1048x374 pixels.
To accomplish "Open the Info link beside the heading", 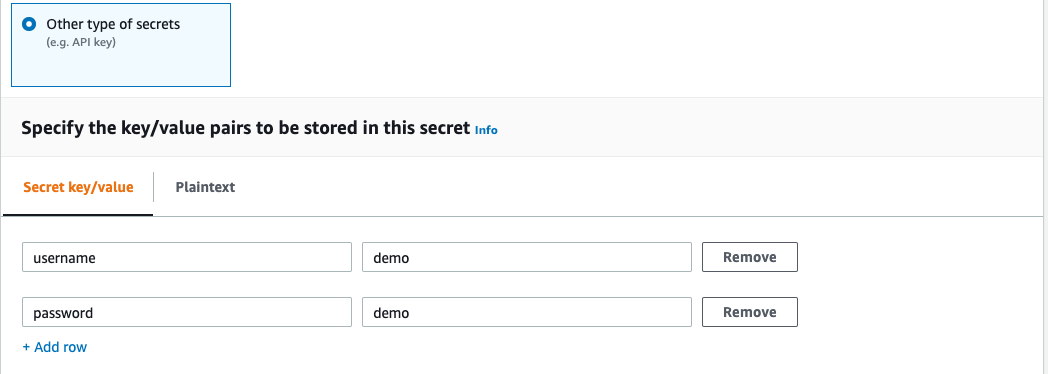I will [486, 130].
